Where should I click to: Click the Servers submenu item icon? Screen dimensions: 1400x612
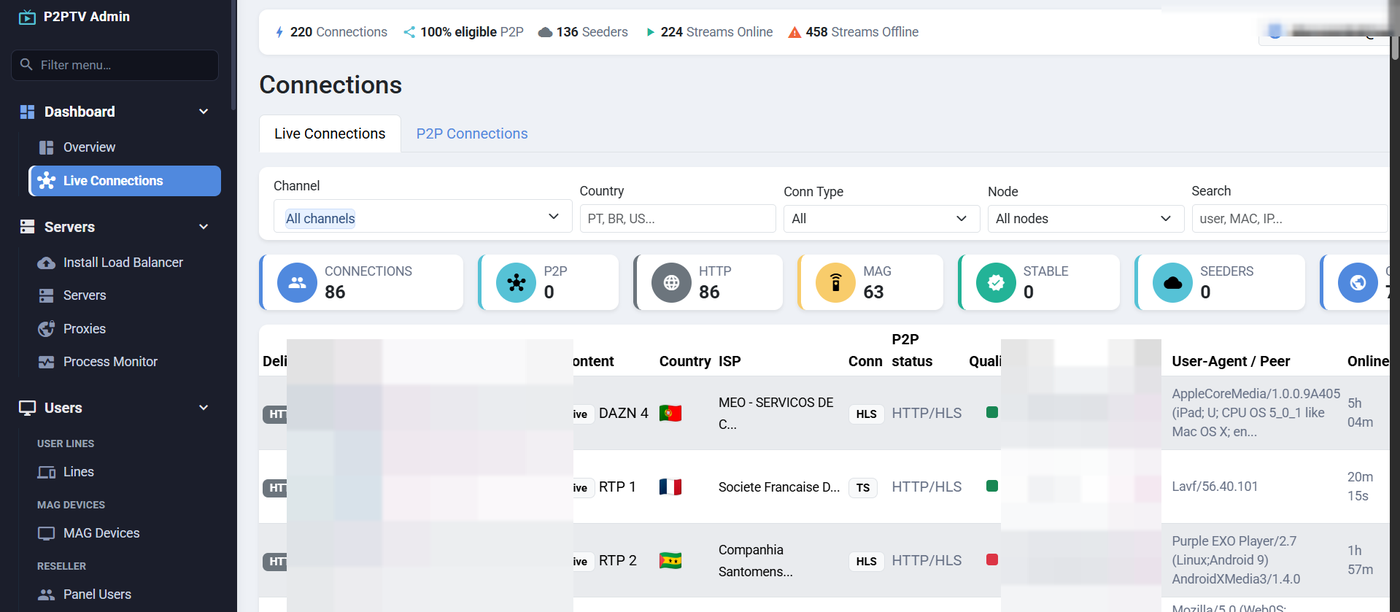pos(46,295)
